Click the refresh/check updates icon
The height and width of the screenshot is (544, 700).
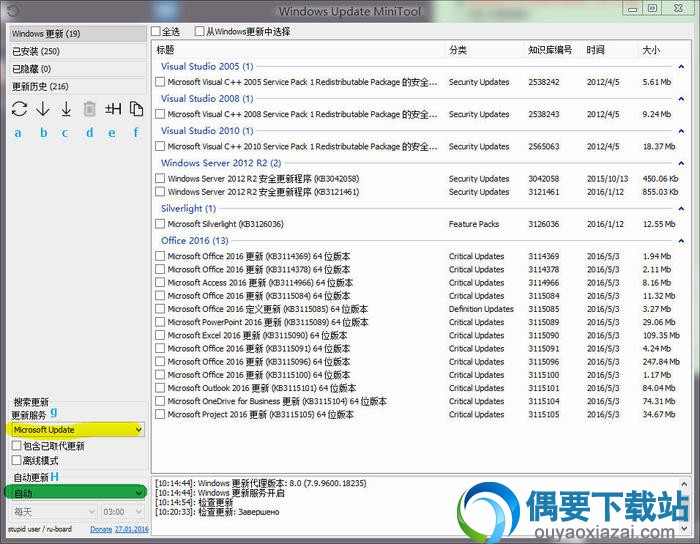(19, 109)
